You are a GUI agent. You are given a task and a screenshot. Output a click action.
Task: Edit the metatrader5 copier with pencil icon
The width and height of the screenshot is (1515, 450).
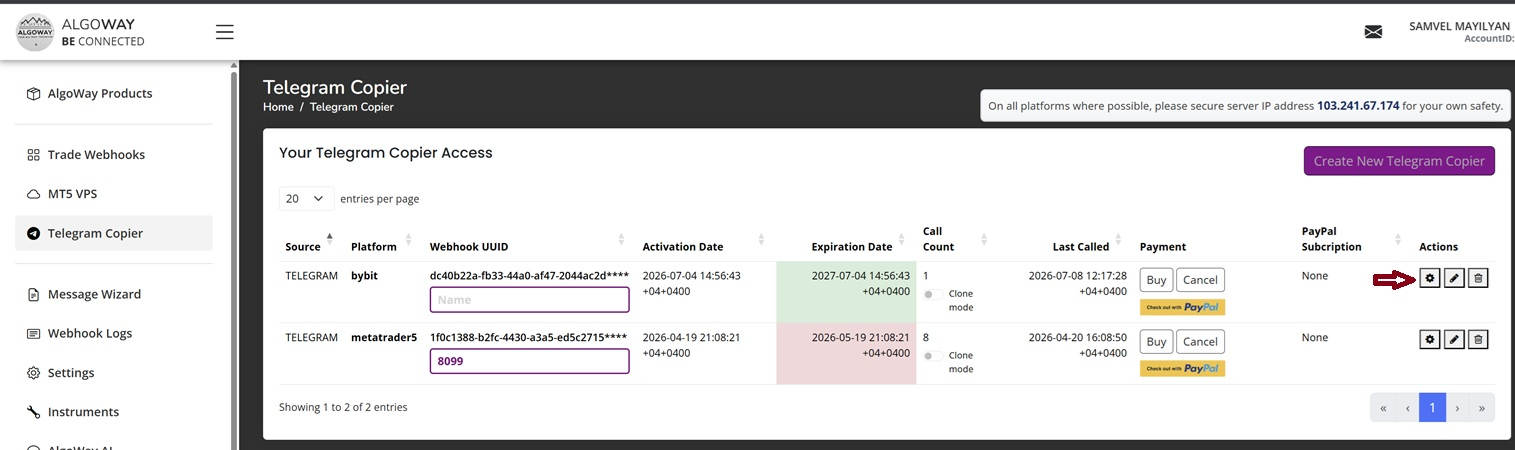click(1454, 340)
